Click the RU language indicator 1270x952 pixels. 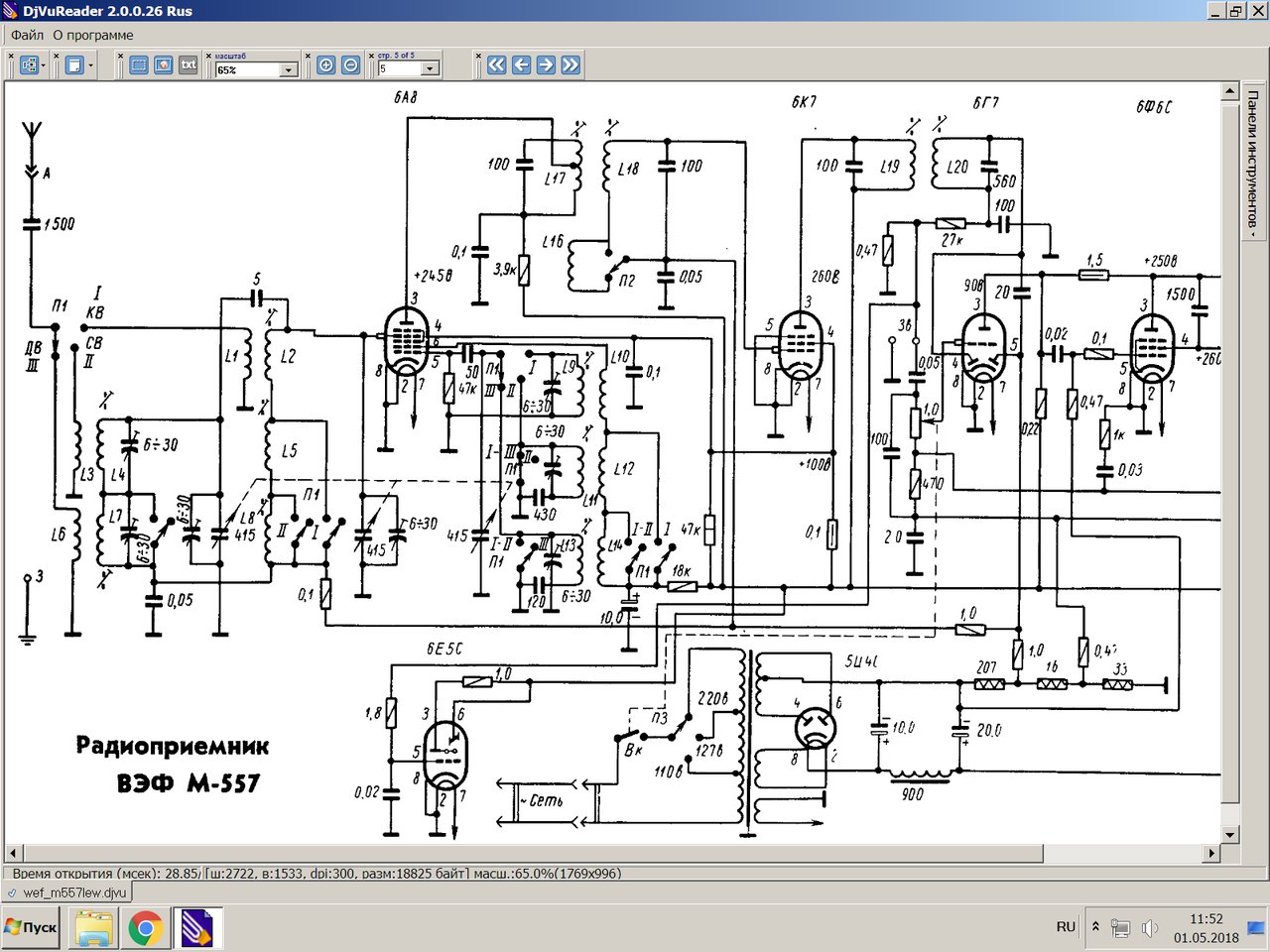coord(1066,927)
